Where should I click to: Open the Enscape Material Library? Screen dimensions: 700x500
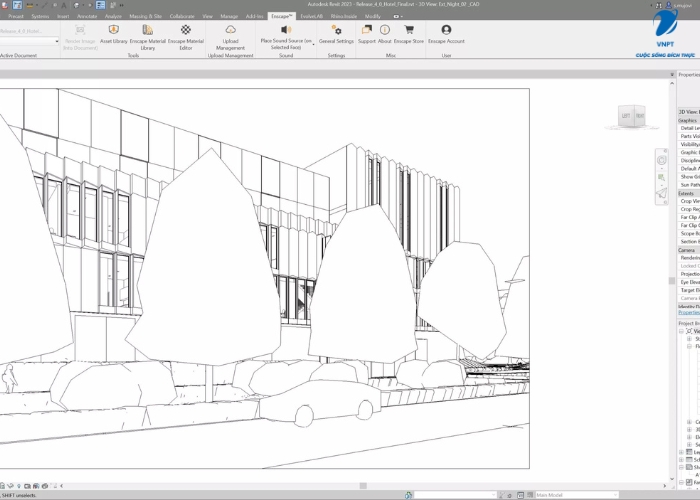click(x=148, y=36)
